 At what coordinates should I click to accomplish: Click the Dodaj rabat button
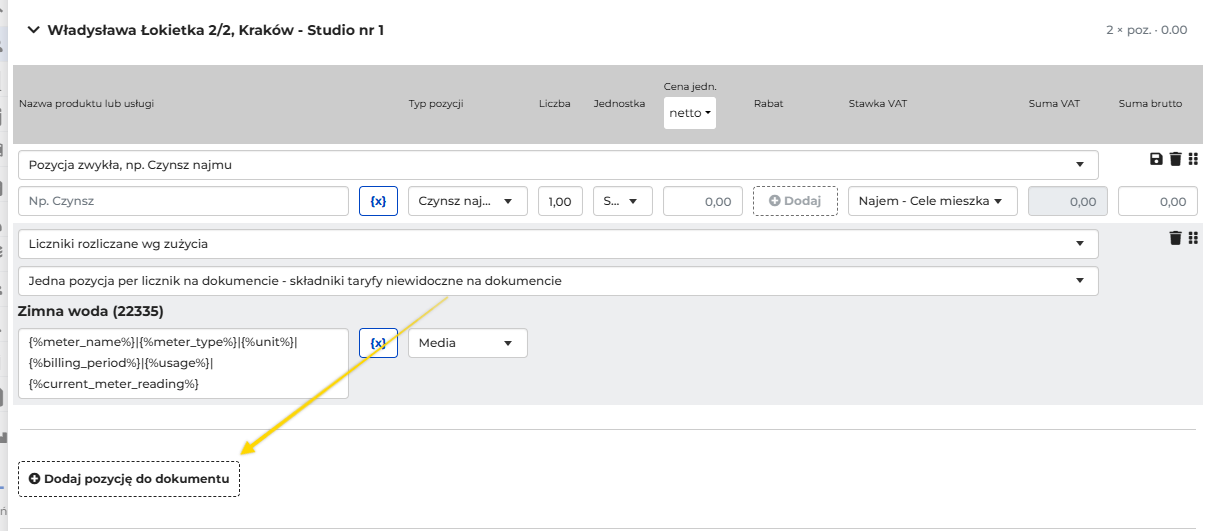(x=795, y=201)
